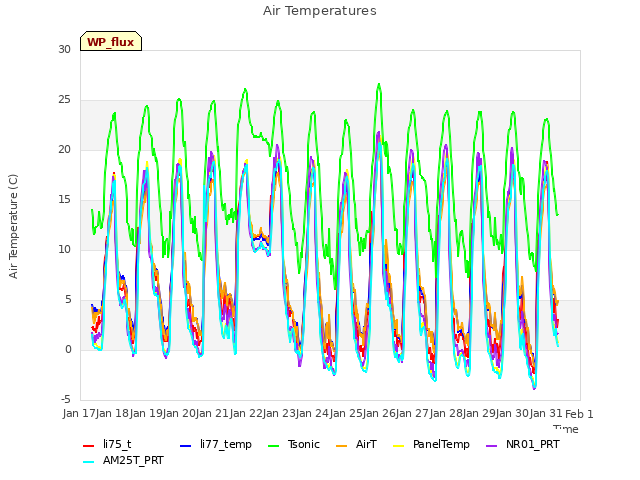This screenshot has height=480, width=640.
Task: Click the Air Temperature (C) axis label
Action: point(13,227)
